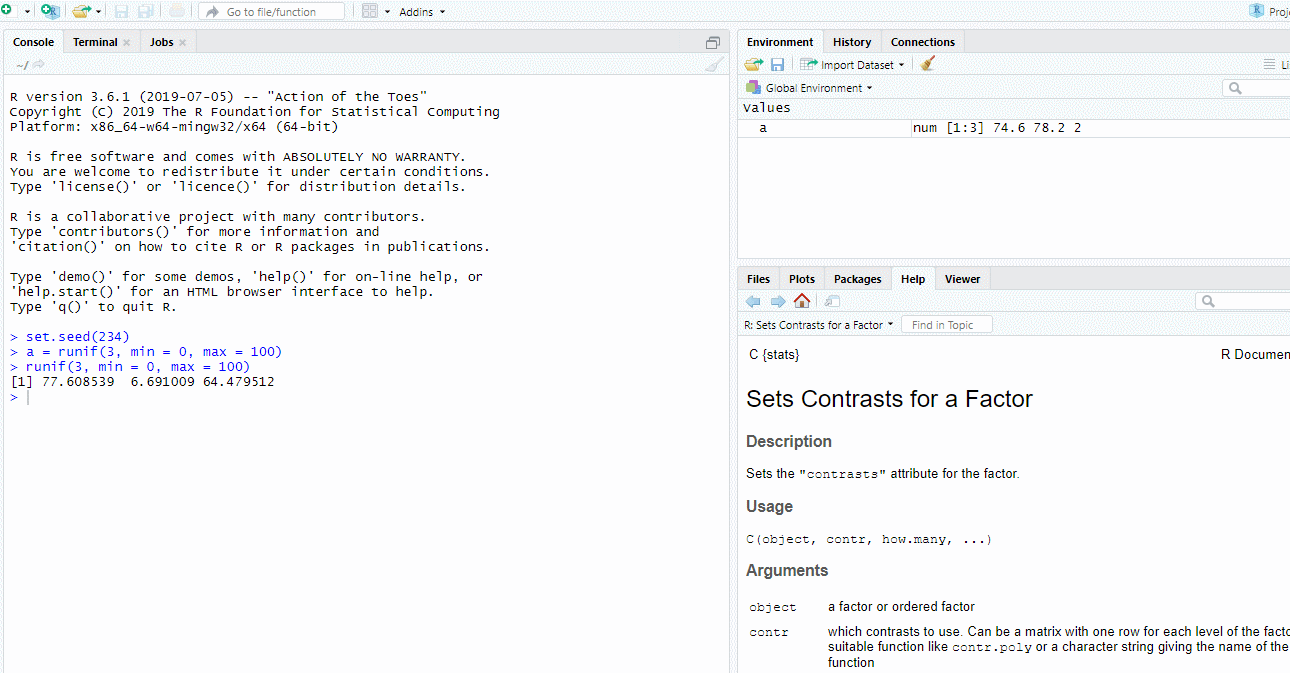Click the 'Usage' heading in Help
1290x673 pixels.
point(769,506)
